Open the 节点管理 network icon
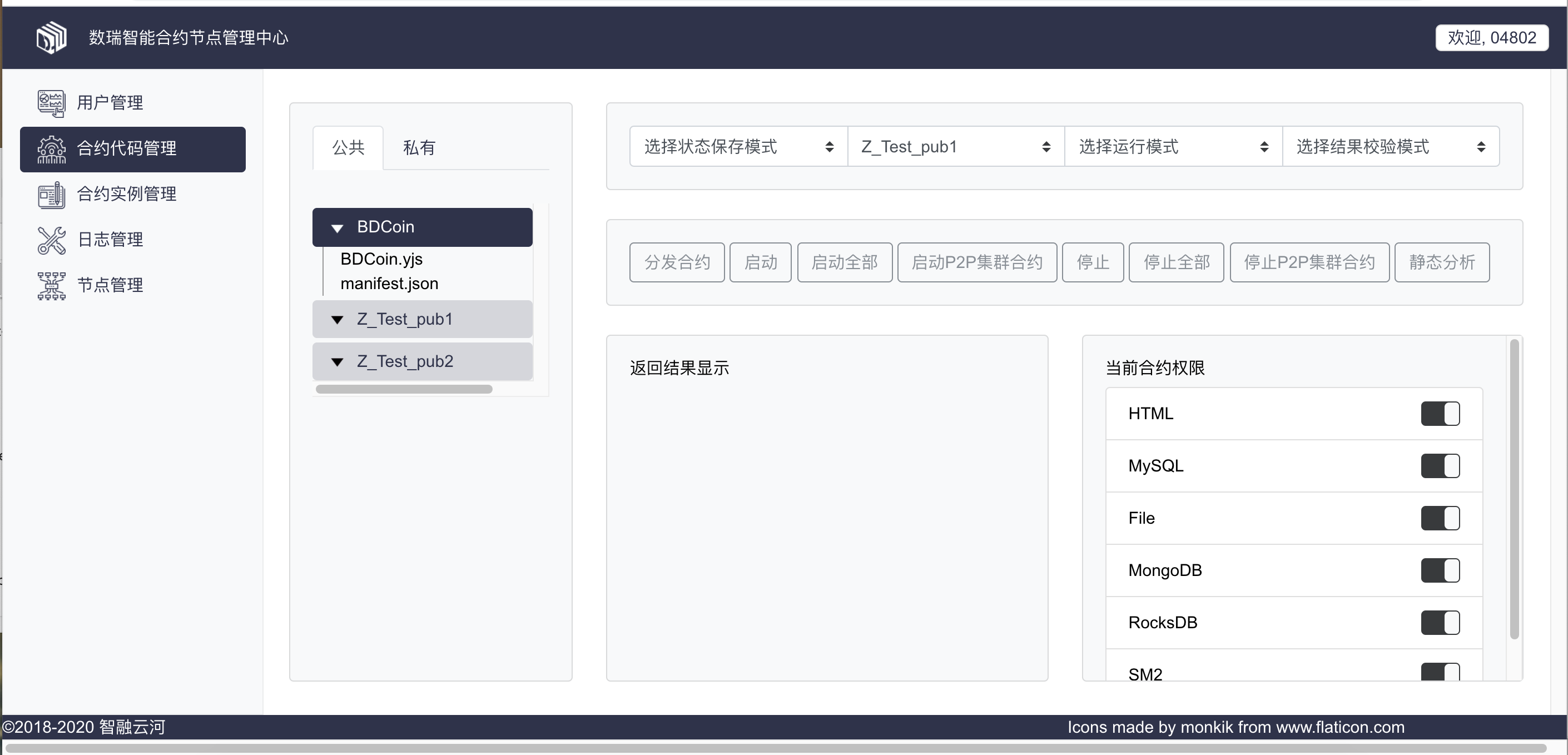1568x755 pixels. click(51, 286)
